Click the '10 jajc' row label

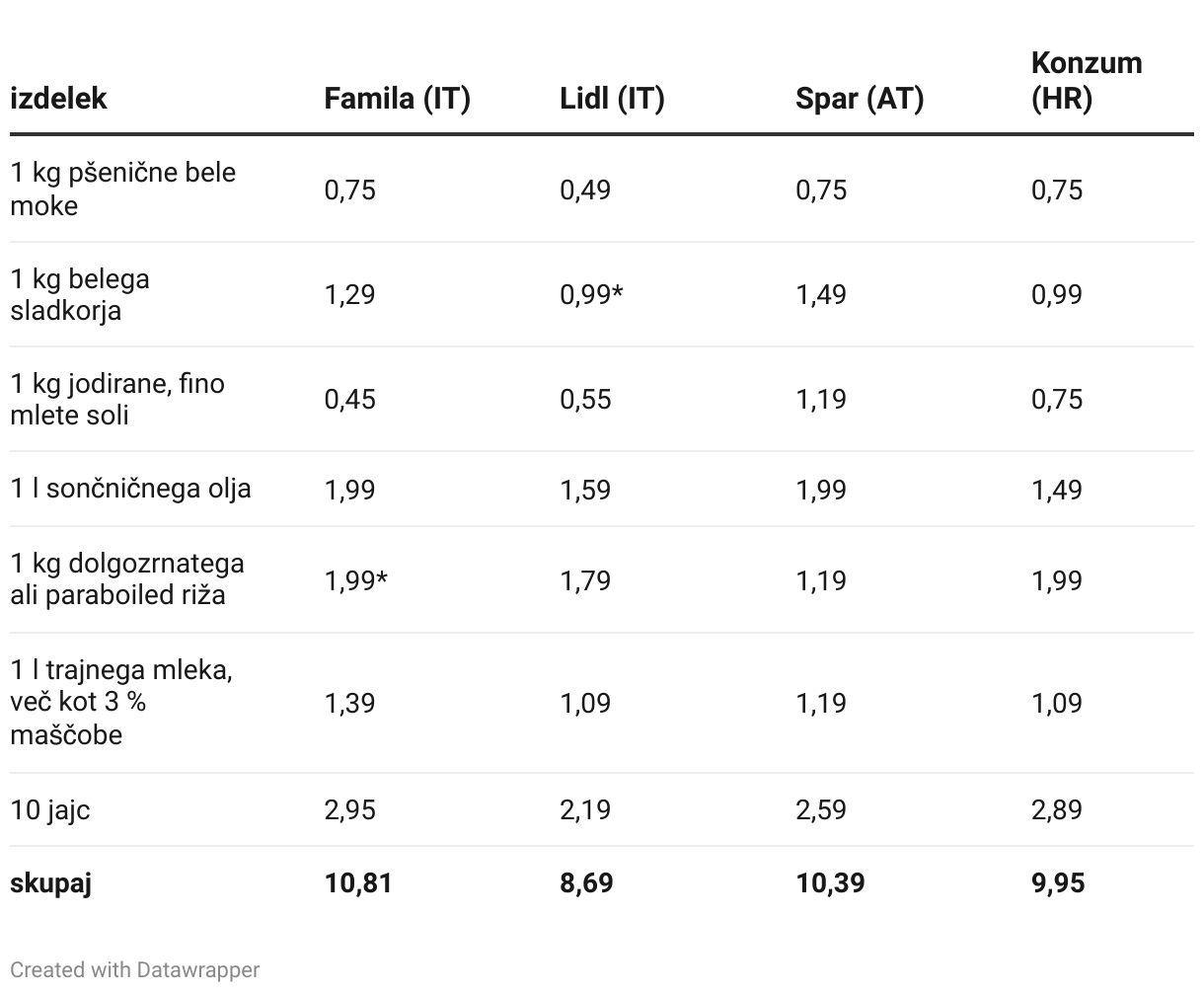click(x=50, y=809)
